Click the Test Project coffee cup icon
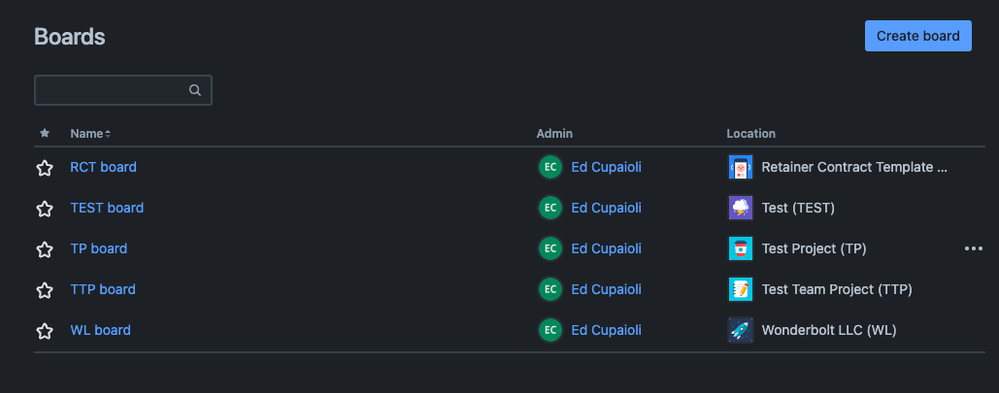 740,248
